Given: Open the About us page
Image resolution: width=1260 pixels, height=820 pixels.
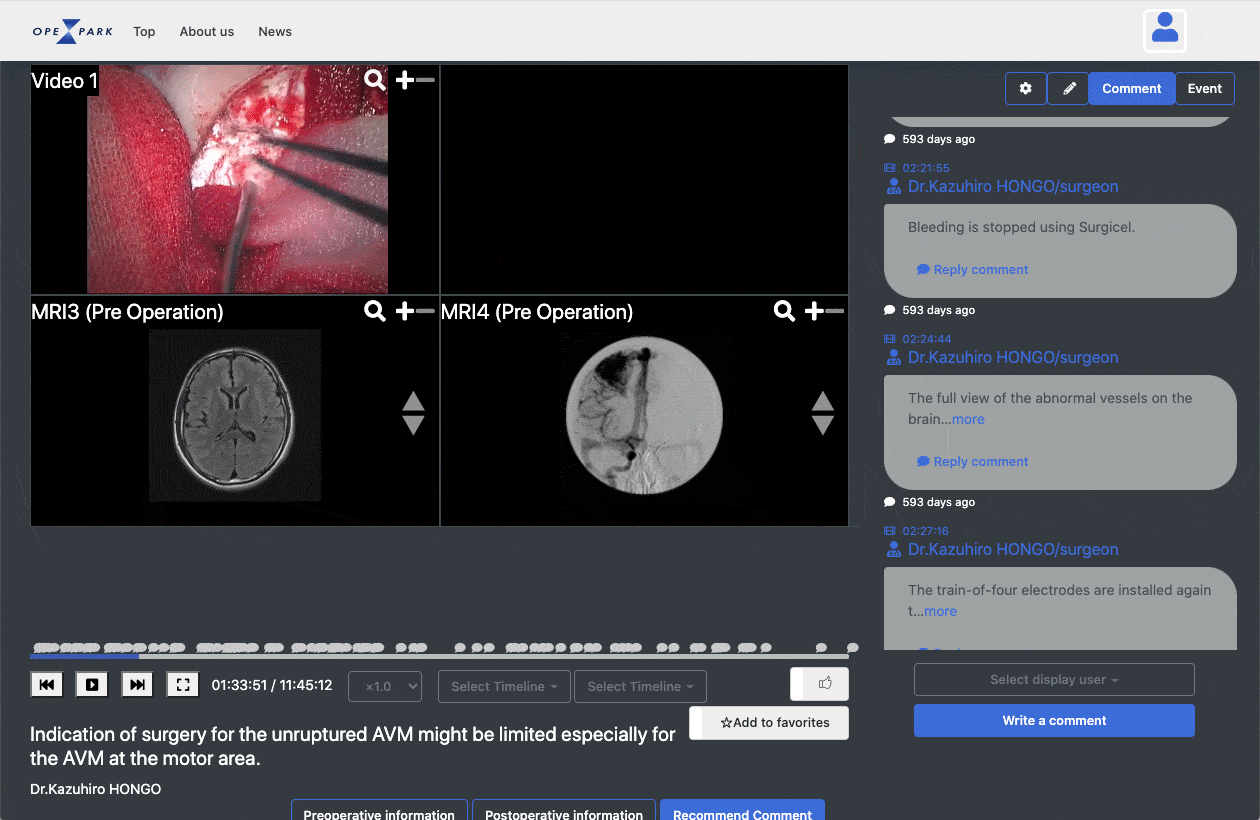Looking at the screenshot, I should 207,31.
